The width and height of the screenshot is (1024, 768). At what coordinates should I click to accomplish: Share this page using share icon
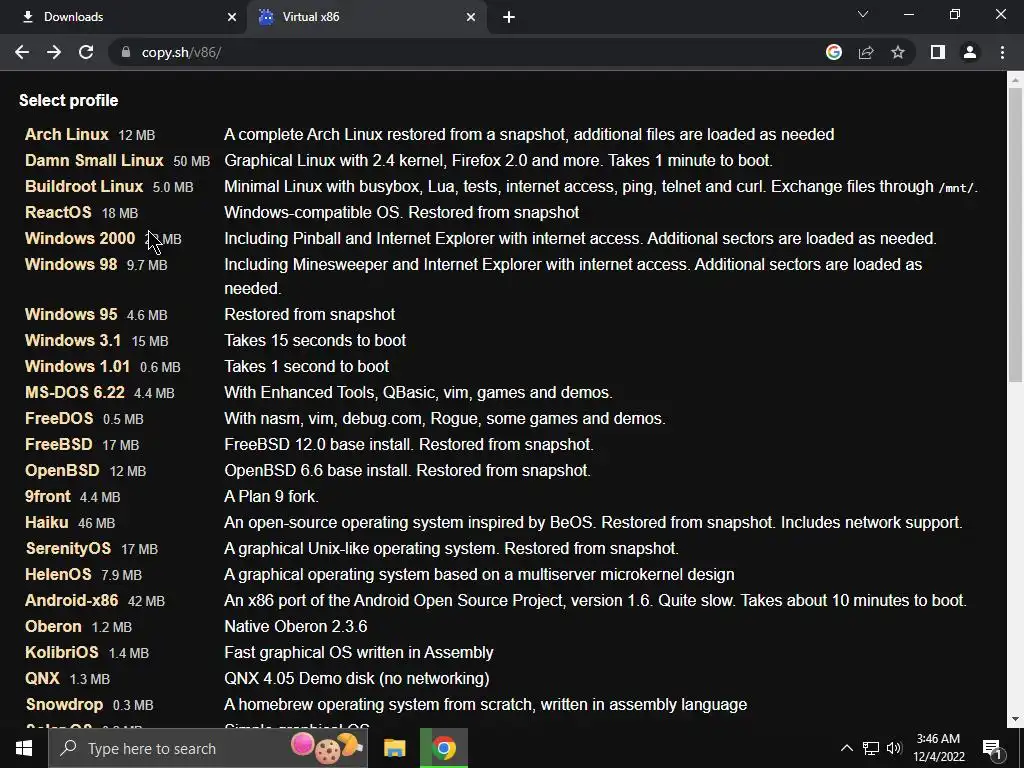pyautogui.click(x=866, y=52)
